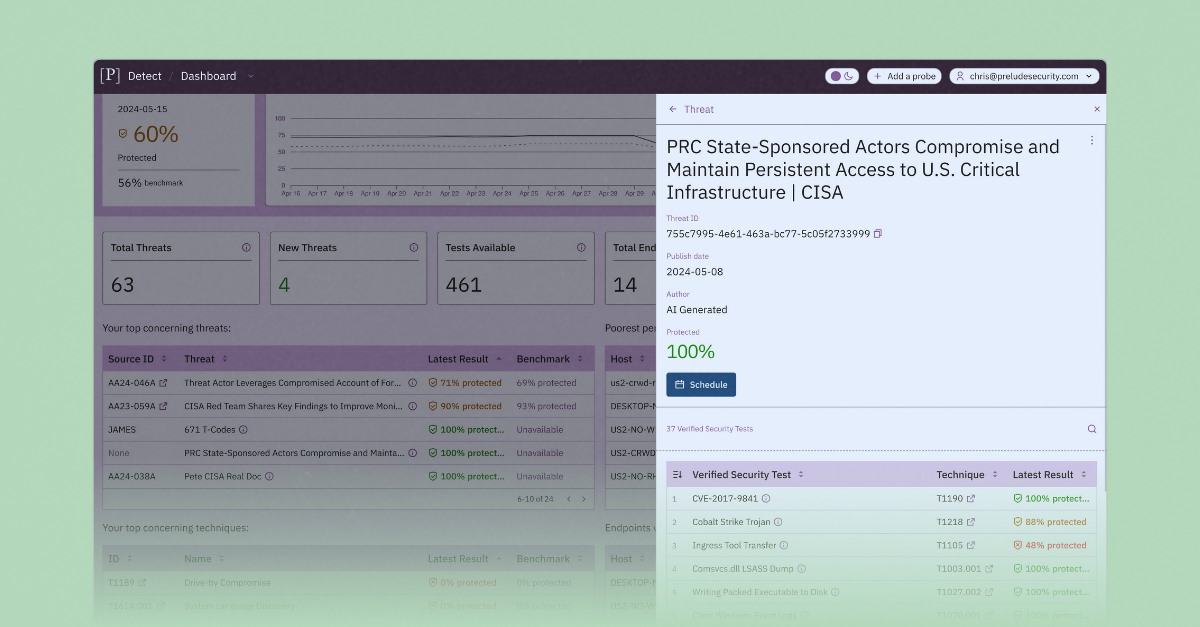
Task: Open T1218 technique external link
Action: point(970,522)
